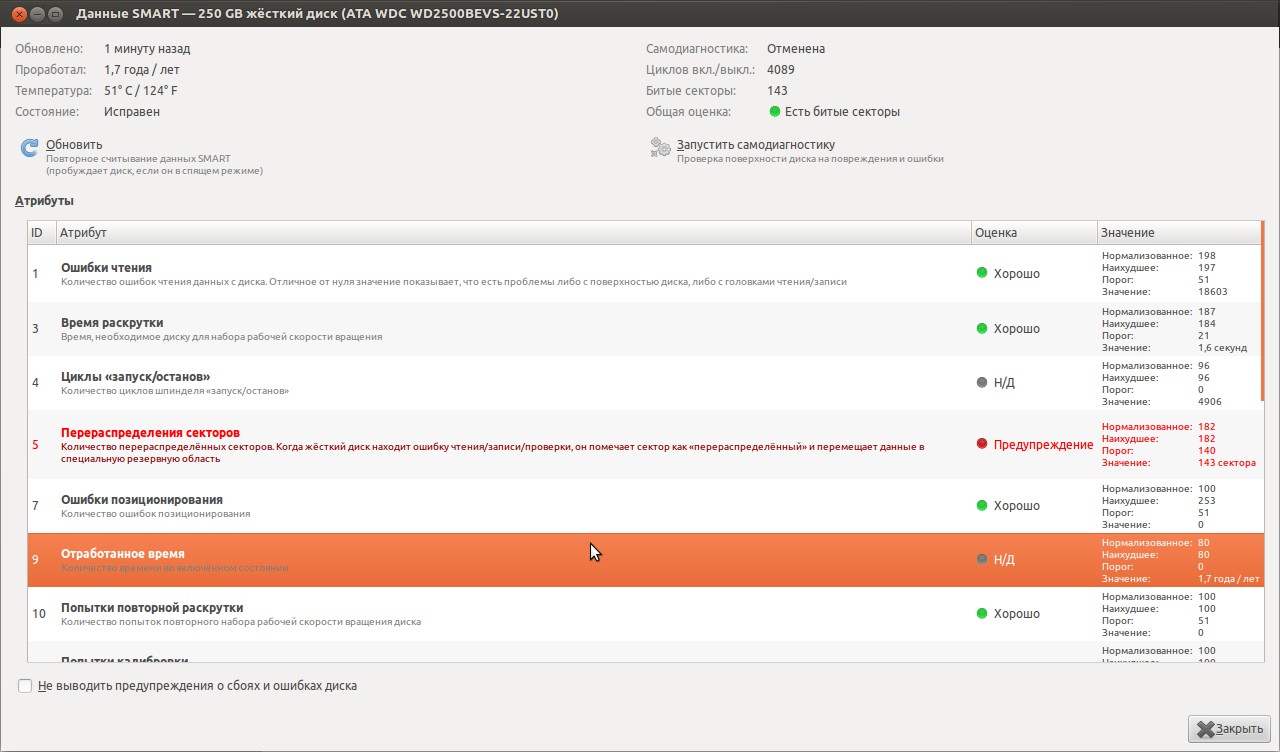
Task: Click the Исправен state value
Action: coord(132,111)
